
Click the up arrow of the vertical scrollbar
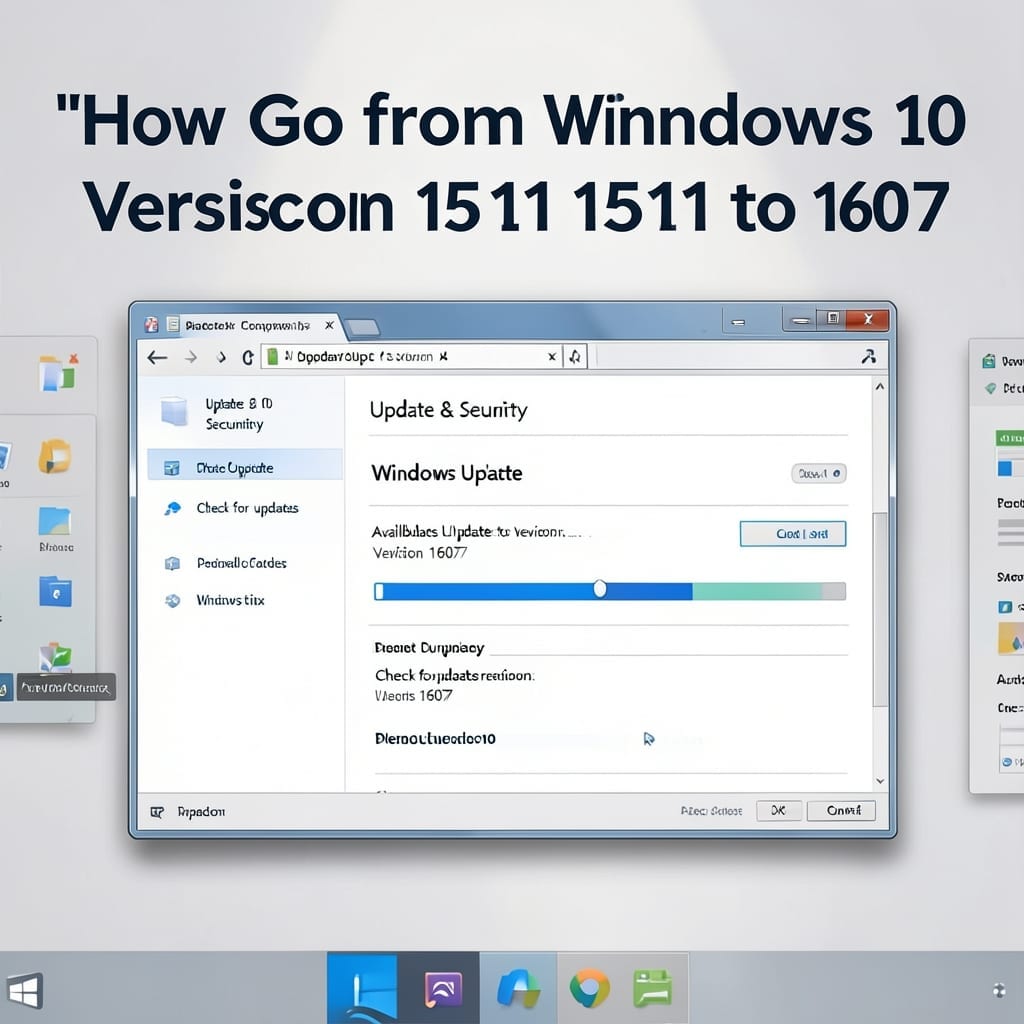(x=880, y=387)
